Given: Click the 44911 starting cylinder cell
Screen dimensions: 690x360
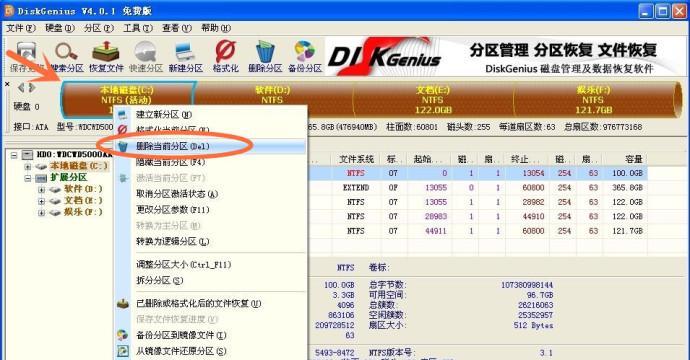Looking at the screenshot, I should click(x=436, y=231).
